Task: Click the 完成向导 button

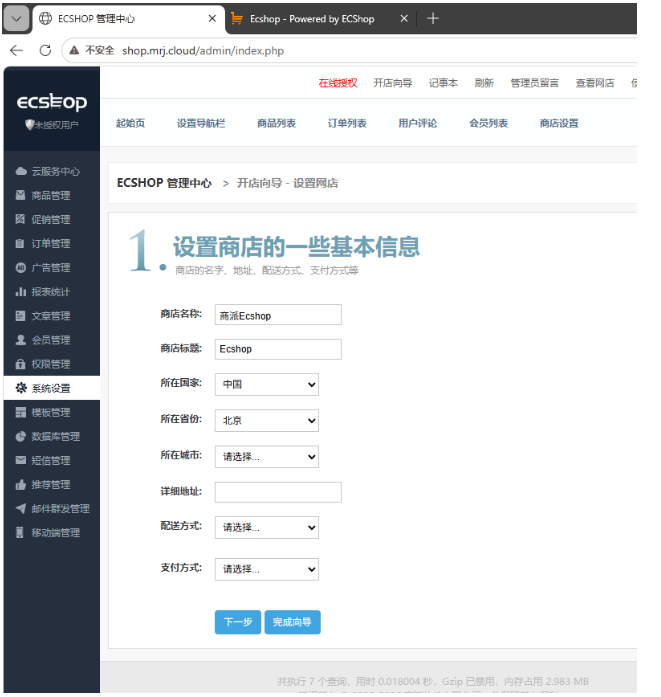Action: (292, 622)
